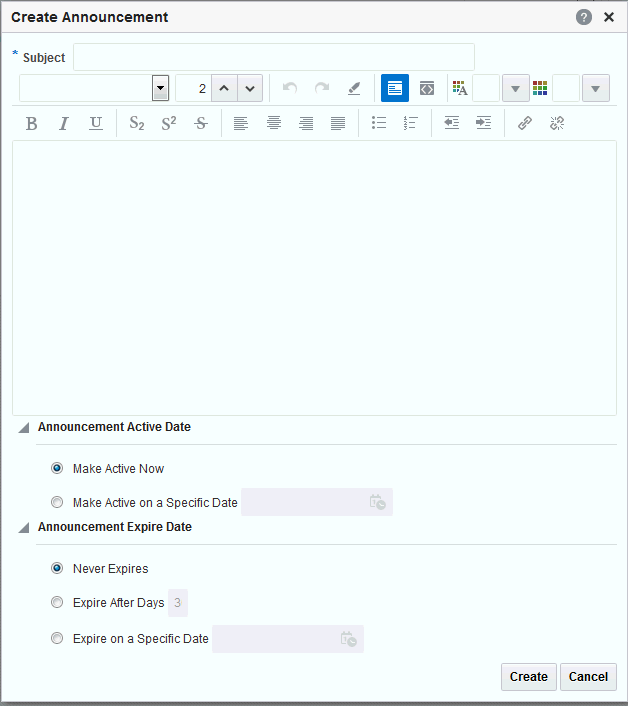Collapse Announcement Expire Date section
The height and width of the screenshot is (706, 628).
(x=24, y=527)
